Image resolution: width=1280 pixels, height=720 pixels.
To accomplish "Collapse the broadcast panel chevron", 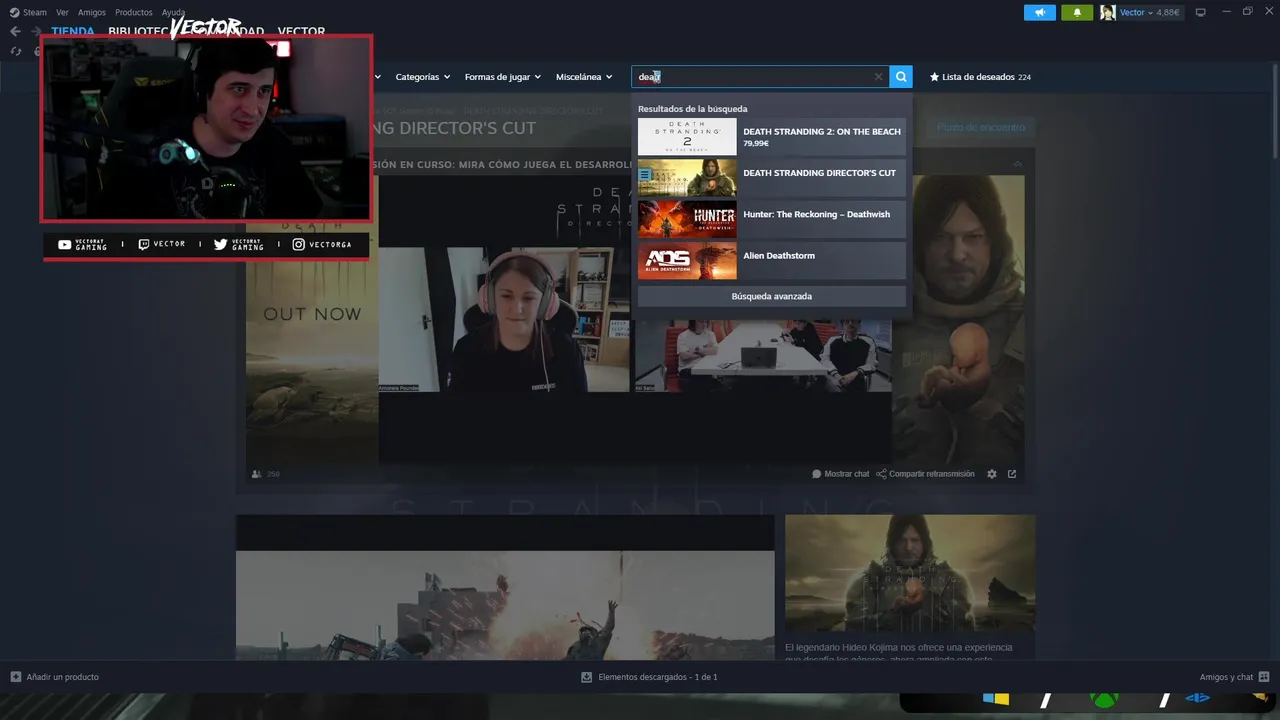I will (1018, 163).
